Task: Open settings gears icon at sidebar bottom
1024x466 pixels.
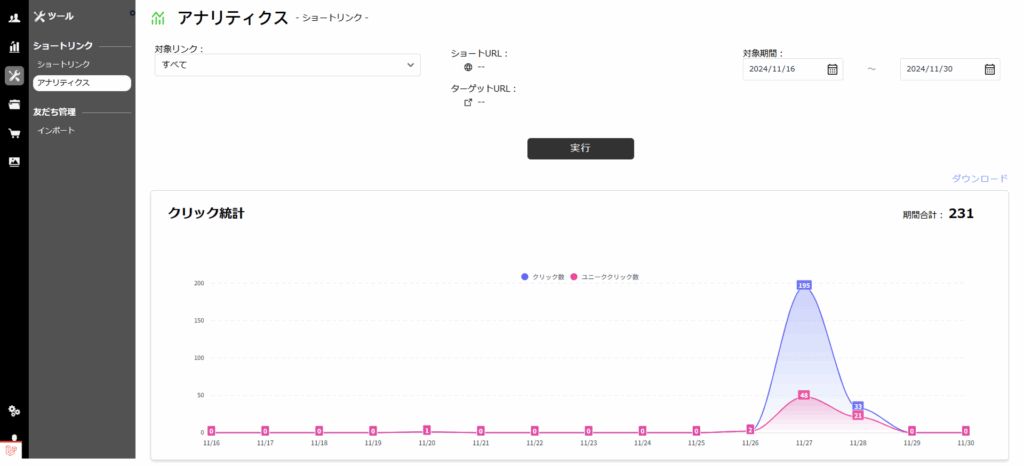Action: point(14,410)
